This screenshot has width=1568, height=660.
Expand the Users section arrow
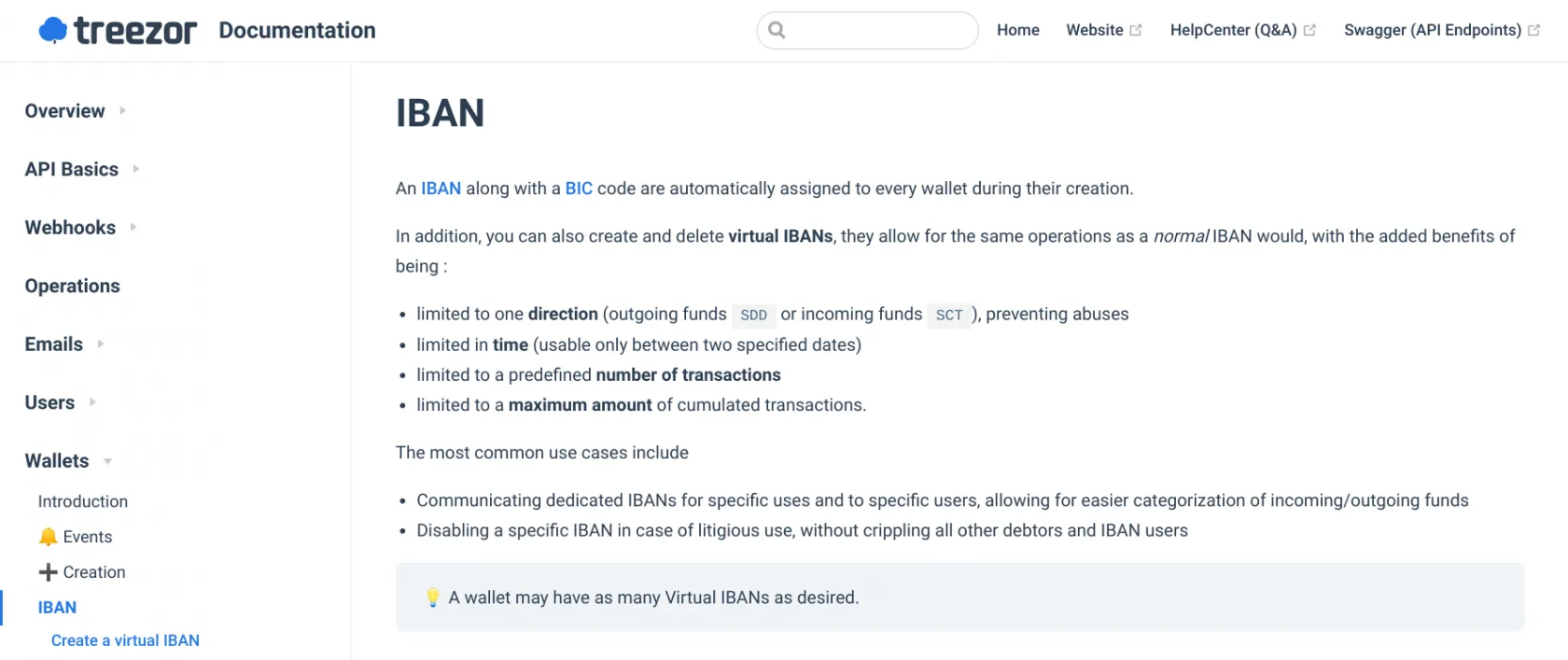[x=92, y=402]
